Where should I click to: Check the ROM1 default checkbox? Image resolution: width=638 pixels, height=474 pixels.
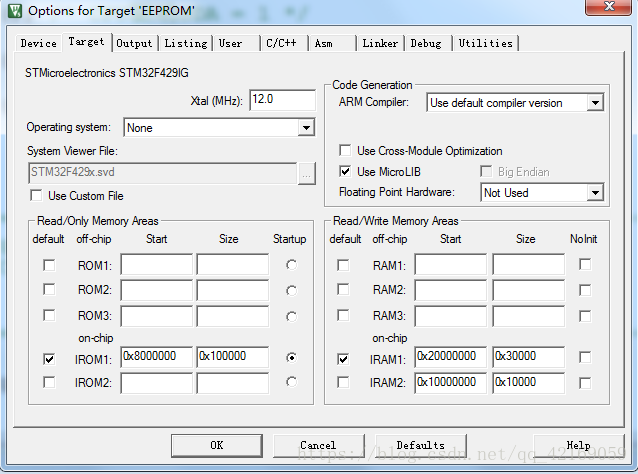(x=49, y=265)
